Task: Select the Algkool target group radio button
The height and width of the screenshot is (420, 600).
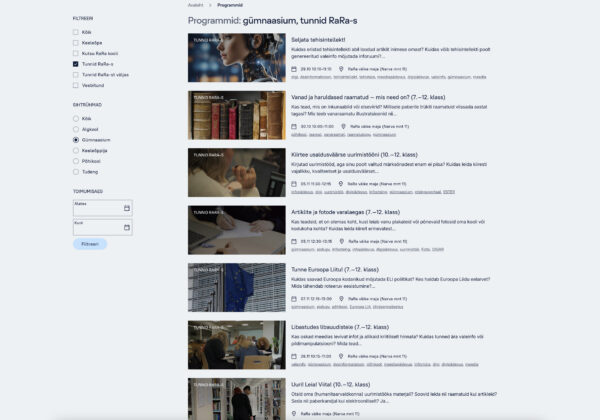Action: tap(76, 129)
